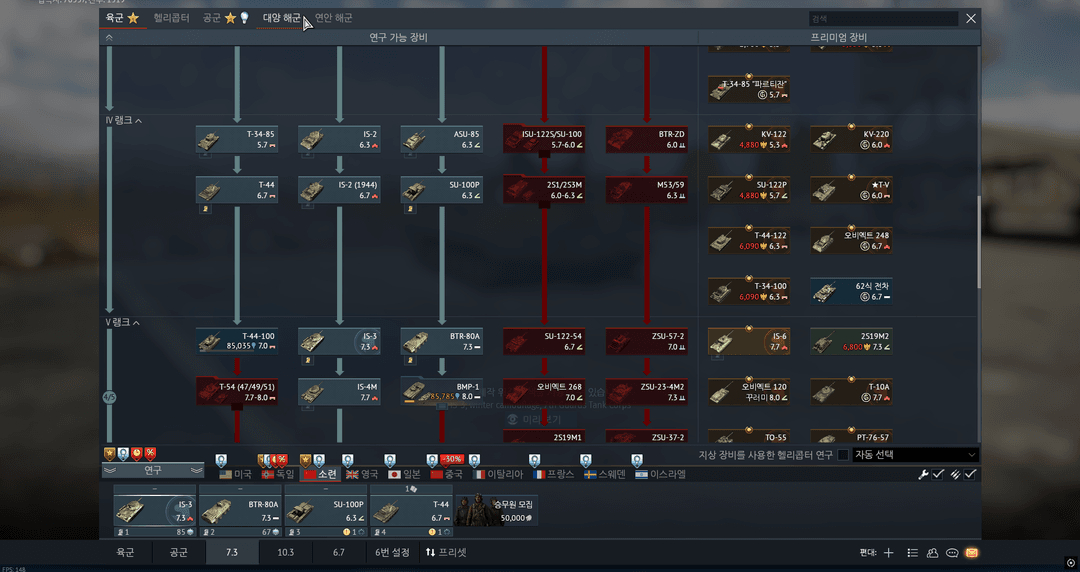The height and width of the screenshot is (572, 1080).
Task: Click the 승무원 모집 crew recruit button
Action: (x=498, y=511)
